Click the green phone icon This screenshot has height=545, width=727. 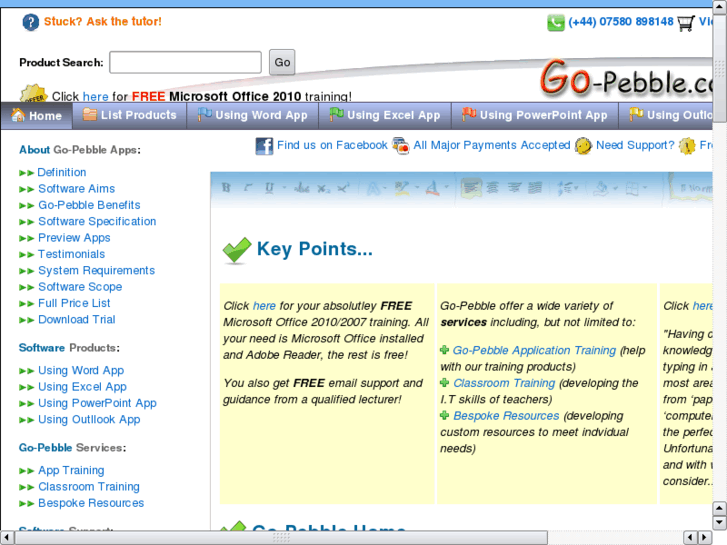pos(555,22)
